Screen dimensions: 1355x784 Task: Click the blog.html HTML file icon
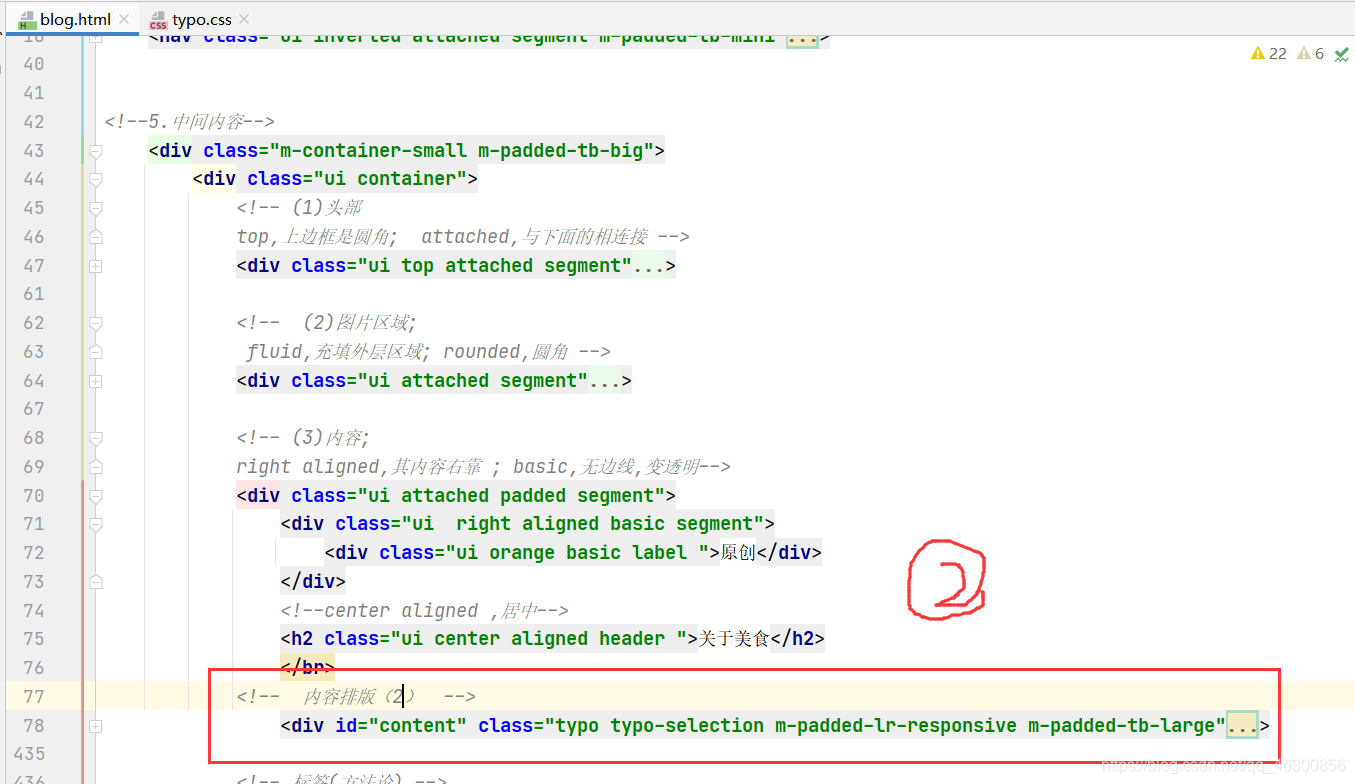(27, 19)
